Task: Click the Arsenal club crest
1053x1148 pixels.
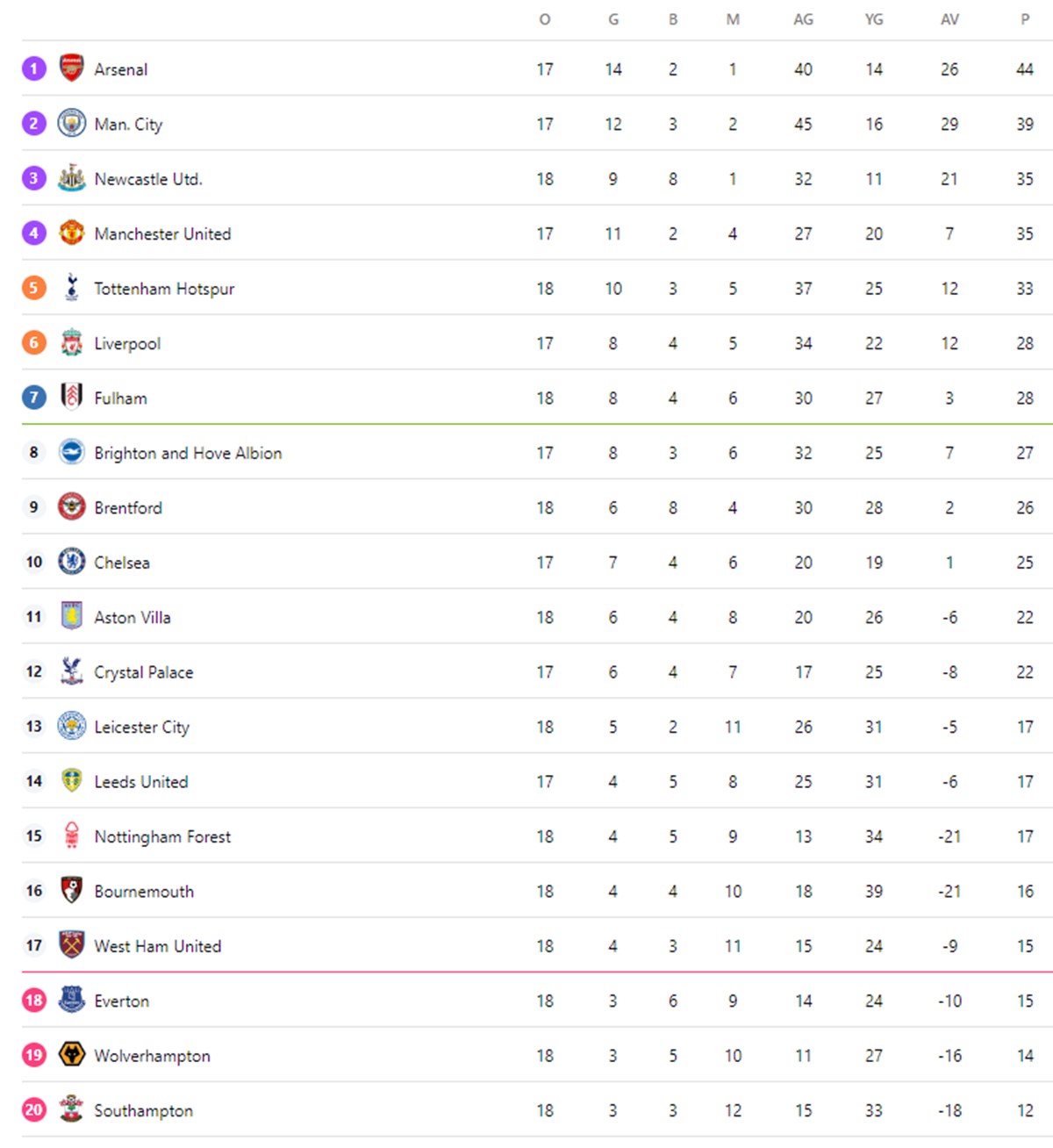Action: [x=71, y=68]
